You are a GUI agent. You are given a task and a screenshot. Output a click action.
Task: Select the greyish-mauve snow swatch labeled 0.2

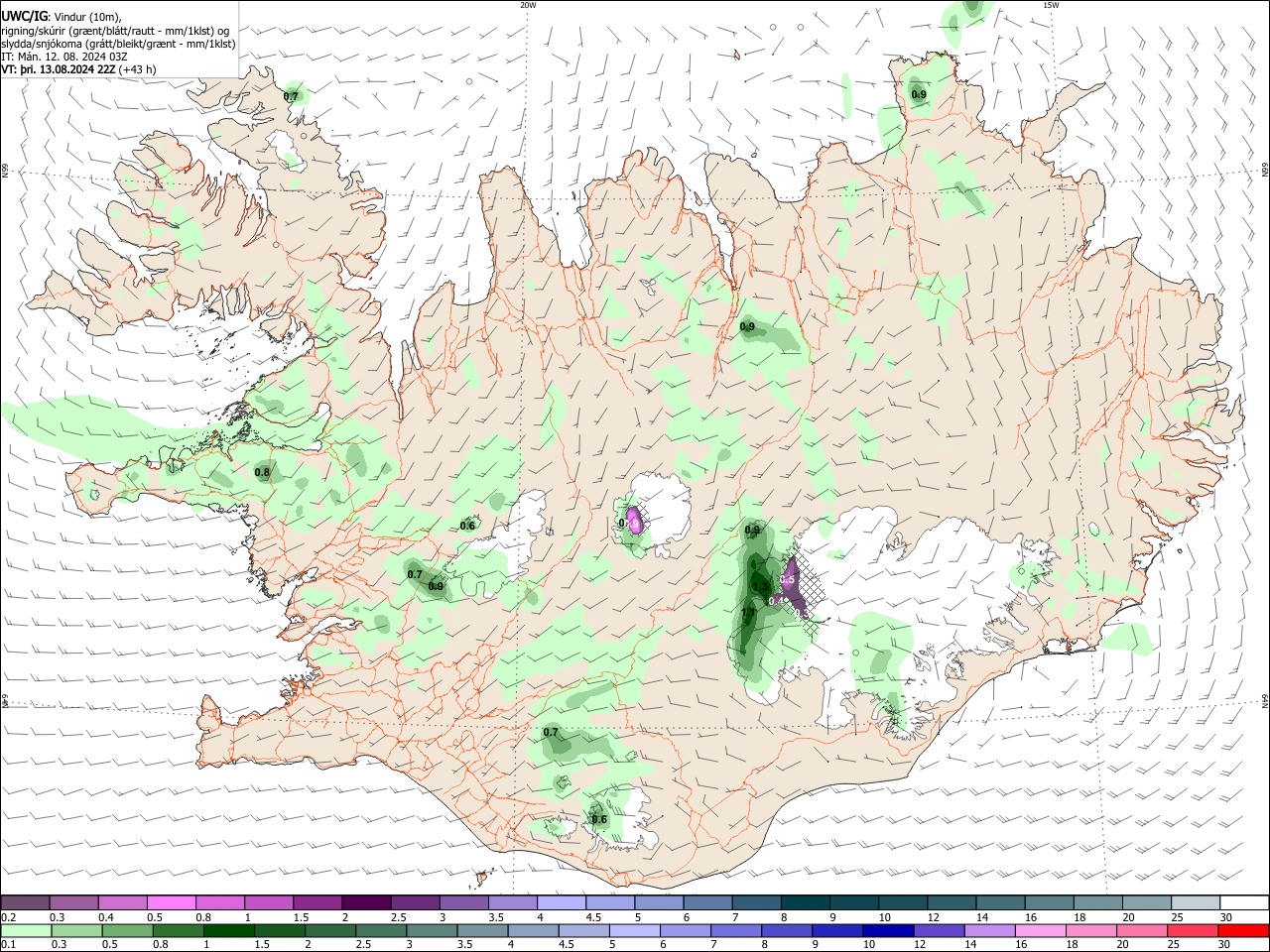click(x=25, y=902)
